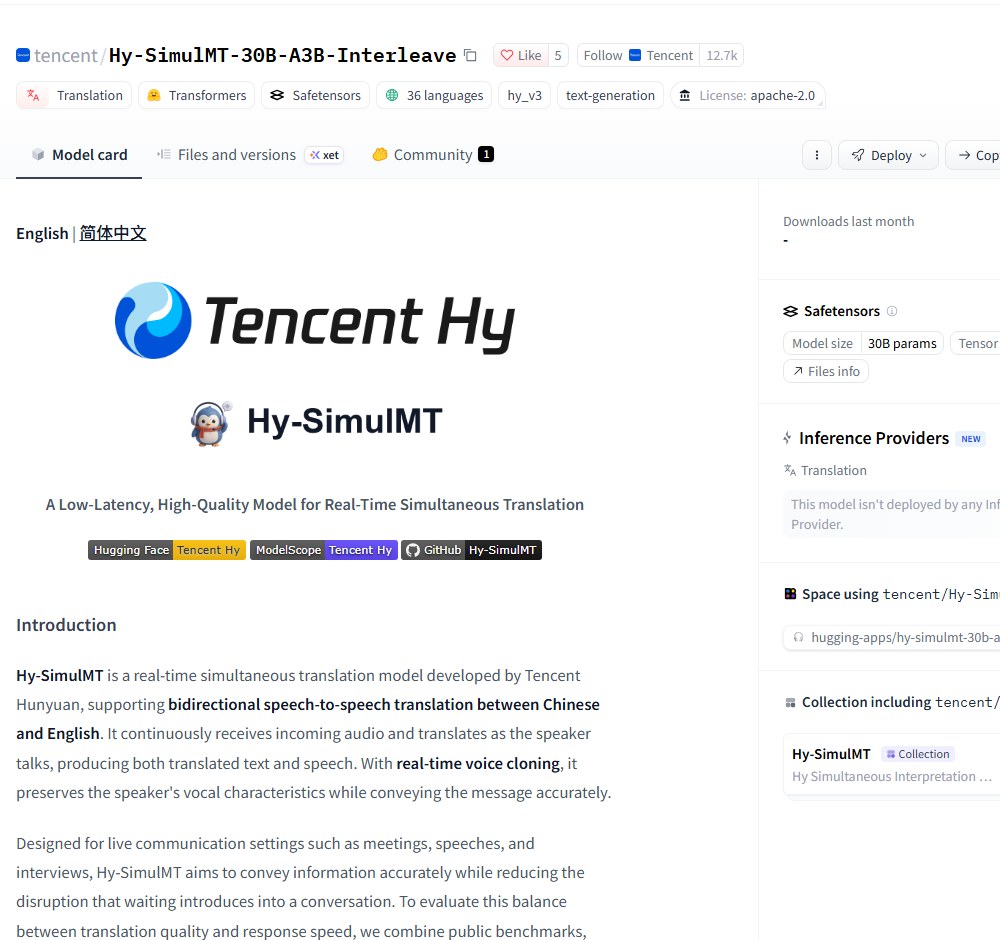Image resolution: width=1000 pixels, height=940 pixels.
Task: Click the Tencent Hy logo image
Action: (x=315, y=321)
